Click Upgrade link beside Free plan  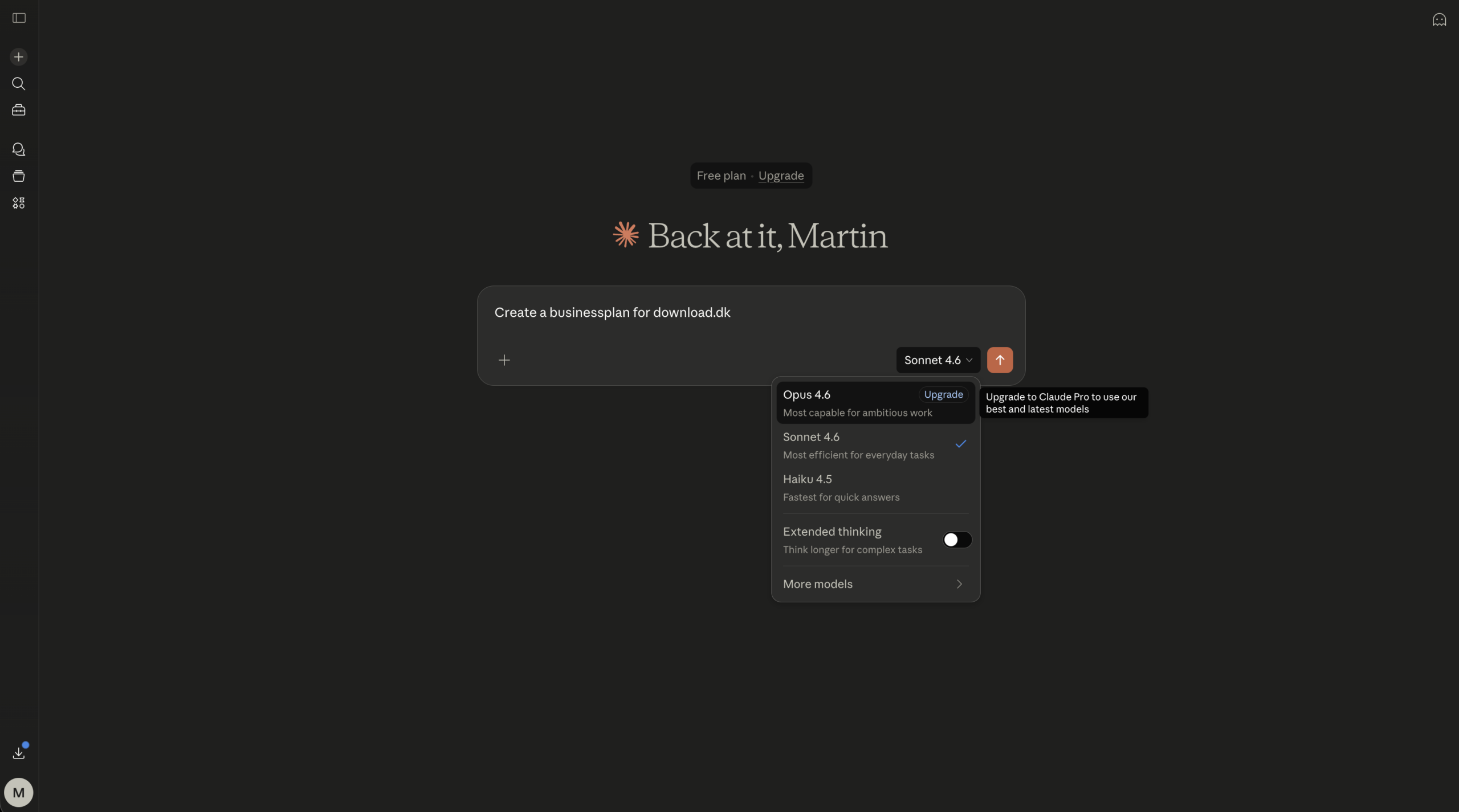(781, 176)
